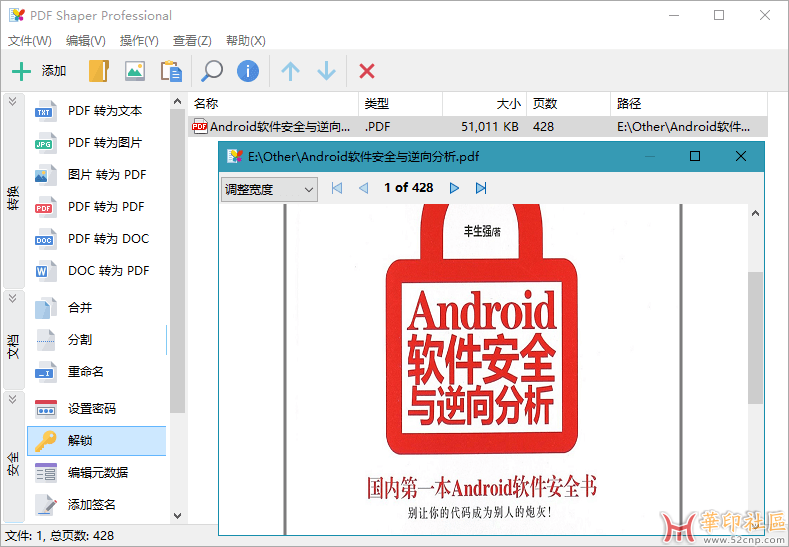Click the book cover page preview
Image resolution: width=789 pixels, height=547 pixels.
[483, 369]
